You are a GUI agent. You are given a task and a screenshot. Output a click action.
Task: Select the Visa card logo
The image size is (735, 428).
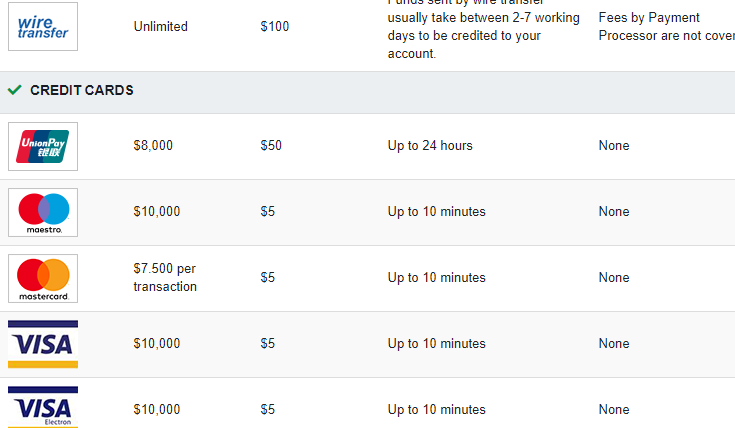coord(43,344)
